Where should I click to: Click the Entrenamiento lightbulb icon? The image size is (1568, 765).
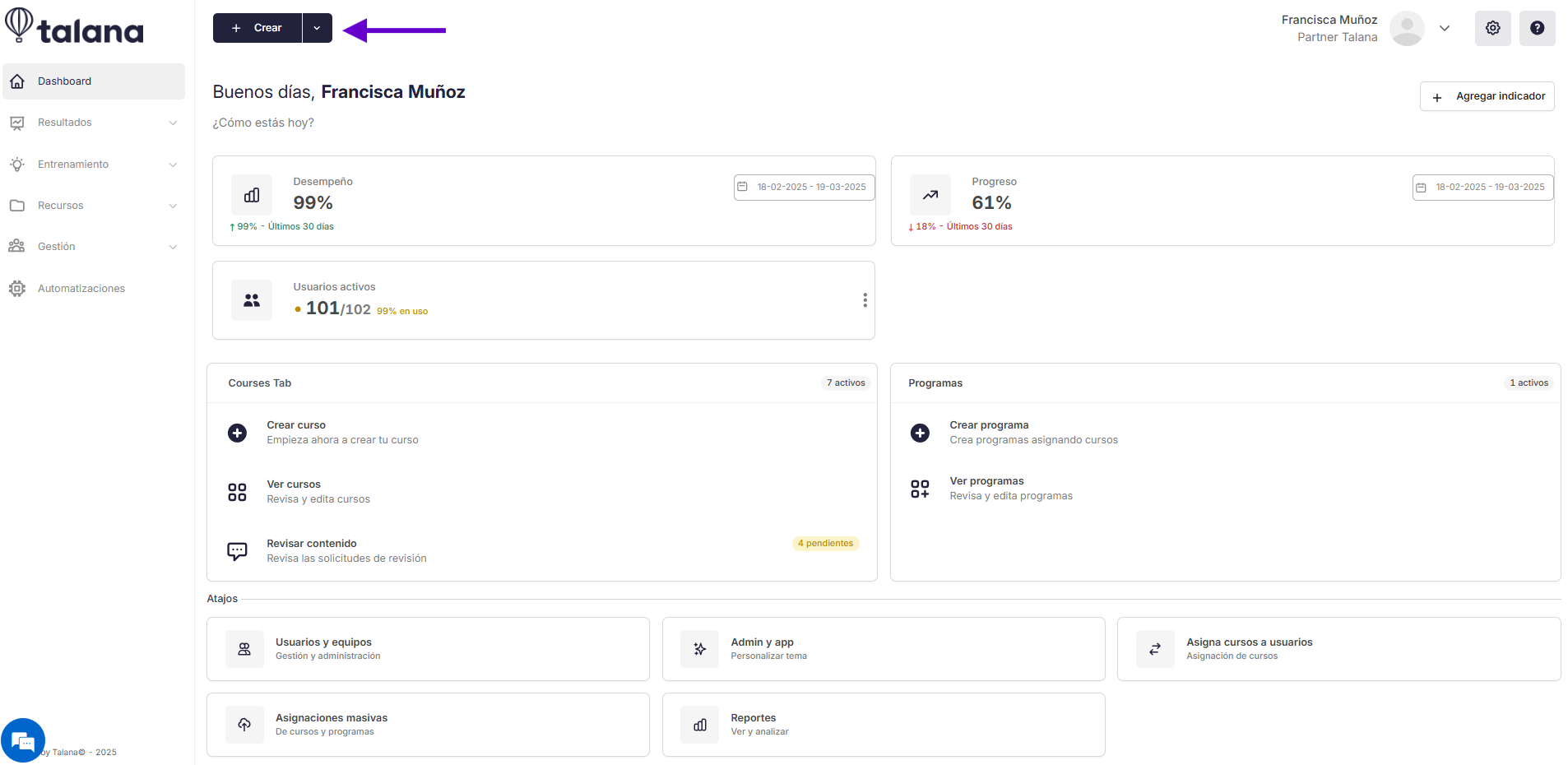coord(17,165)
